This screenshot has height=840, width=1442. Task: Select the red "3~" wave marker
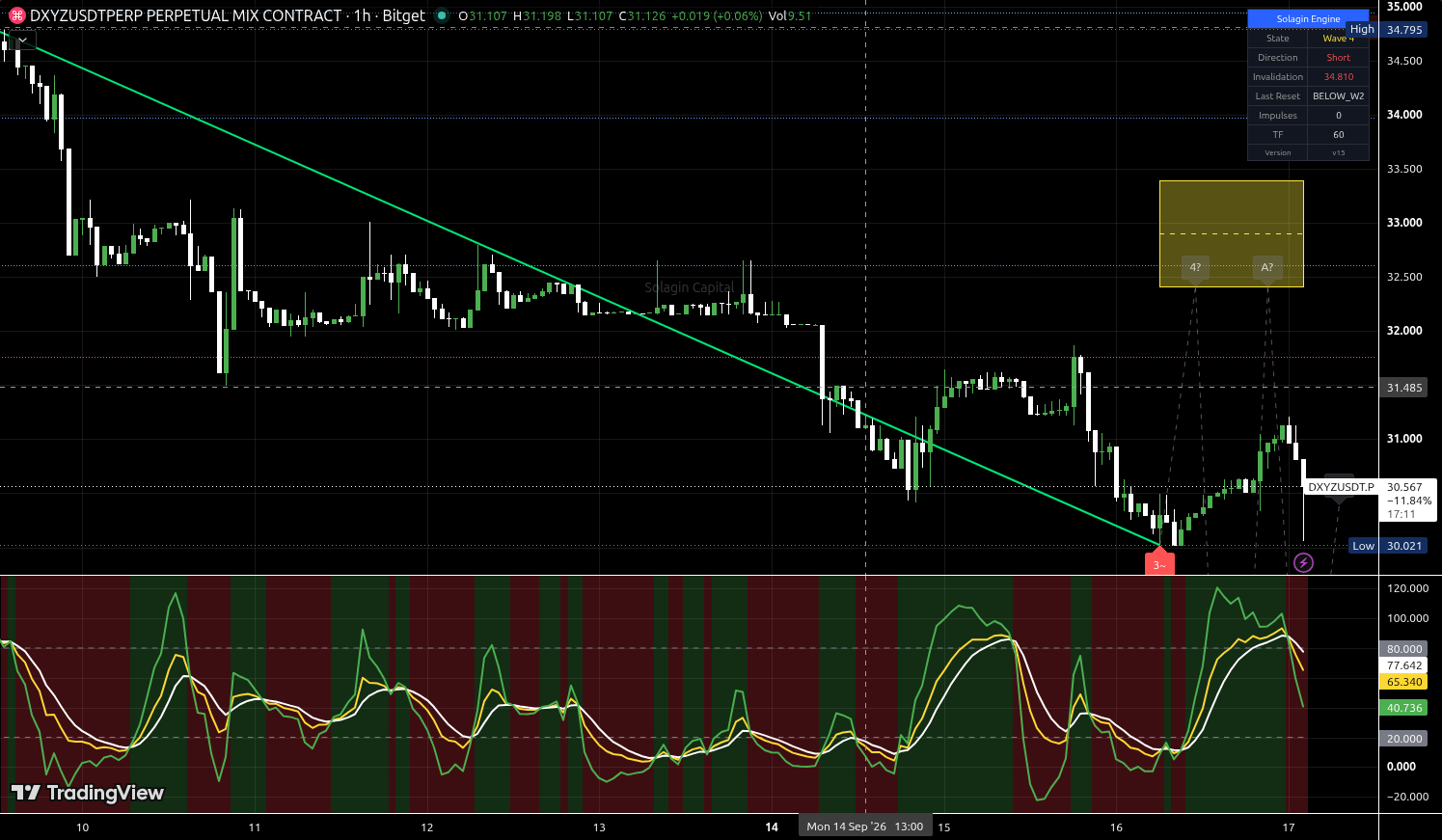click(1159, 563)
